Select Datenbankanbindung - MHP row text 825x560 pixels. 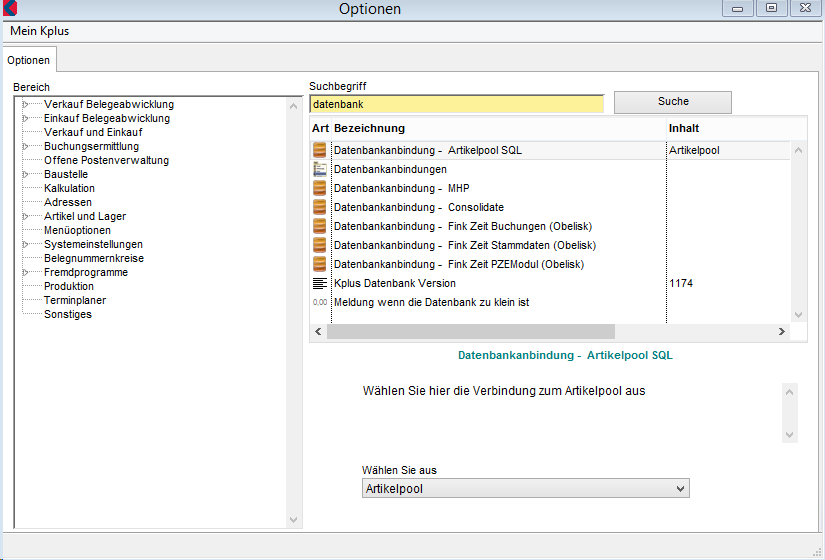(401, 188)
